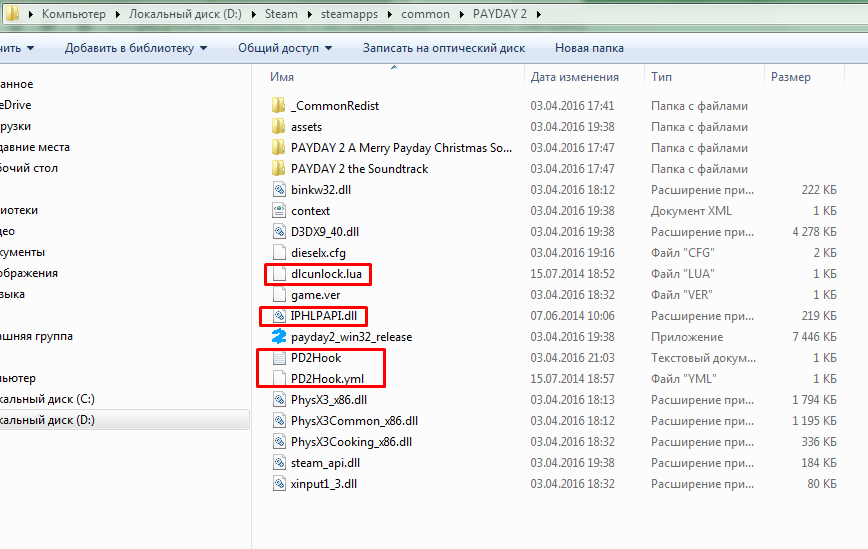Go to steamapps in the breadcrumb path
Image resolution: width=868 pixels, height=549 pixels.
pos(349,14)
